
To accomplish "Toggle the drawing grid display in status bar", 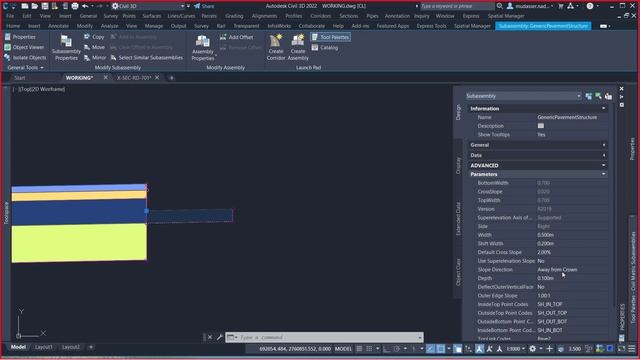I will click(359, 349).
